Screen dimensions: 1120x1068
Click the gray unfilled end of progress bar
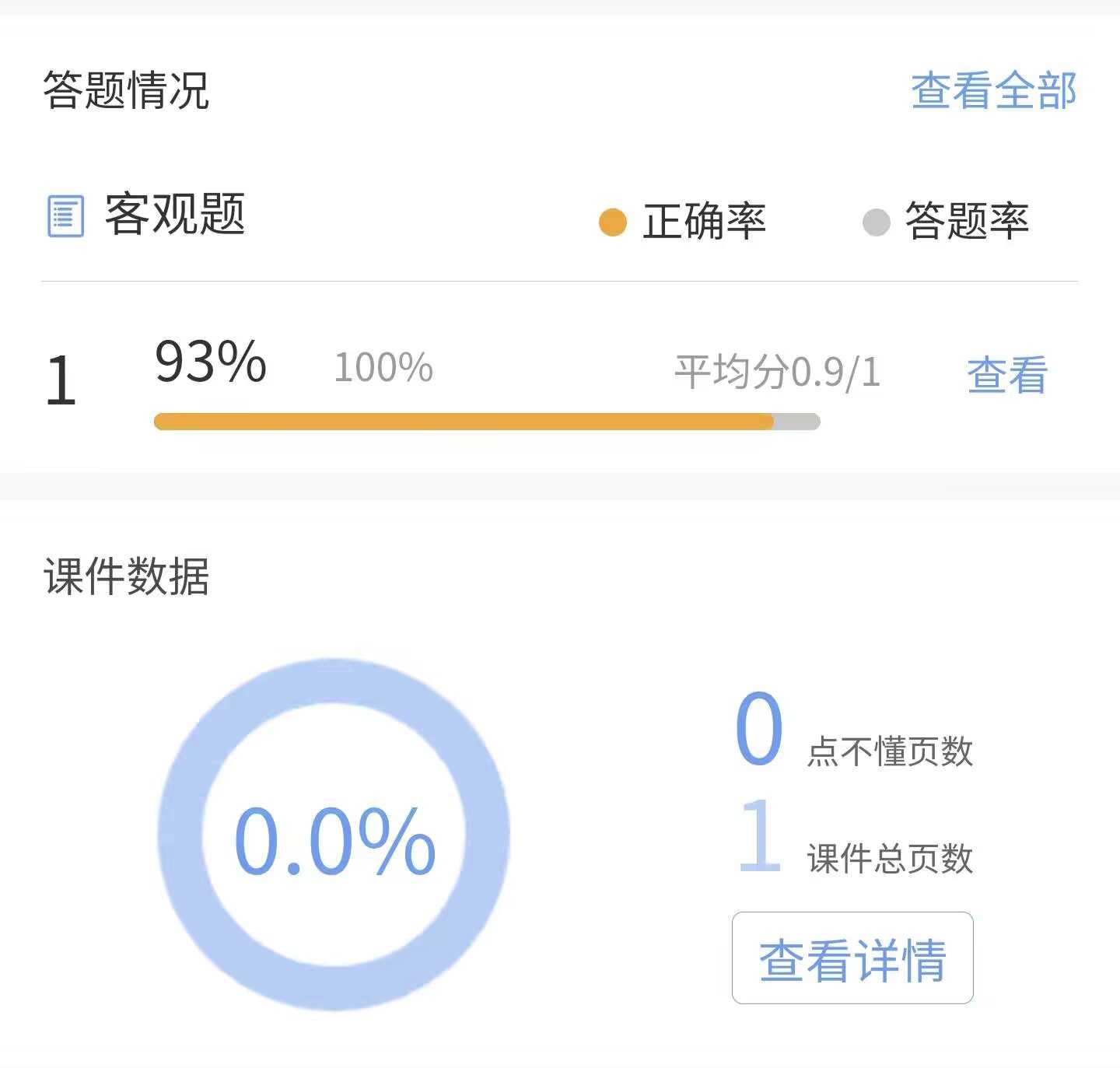(x=797, y=422)
